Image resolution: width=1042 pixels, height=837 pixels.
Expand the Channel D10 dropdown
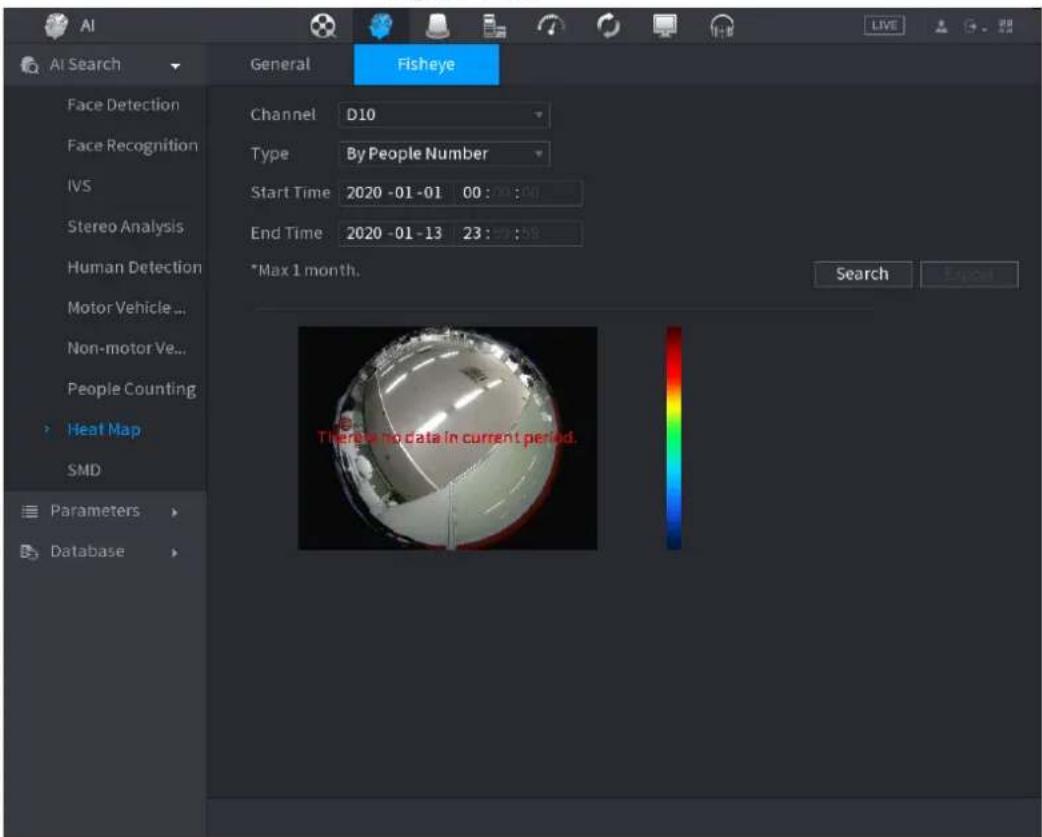[x=444, y=115]
